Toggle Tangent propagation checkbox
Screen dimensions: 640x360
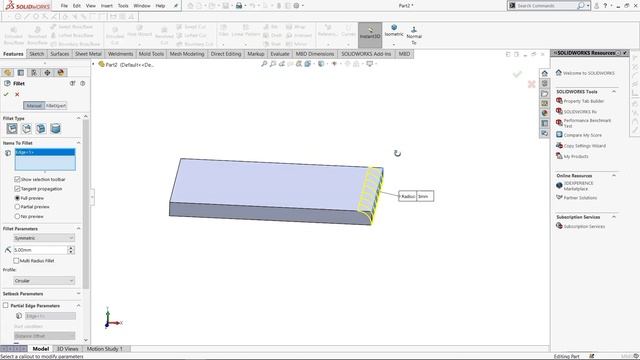pyautogui.click(x=17, y=189)
